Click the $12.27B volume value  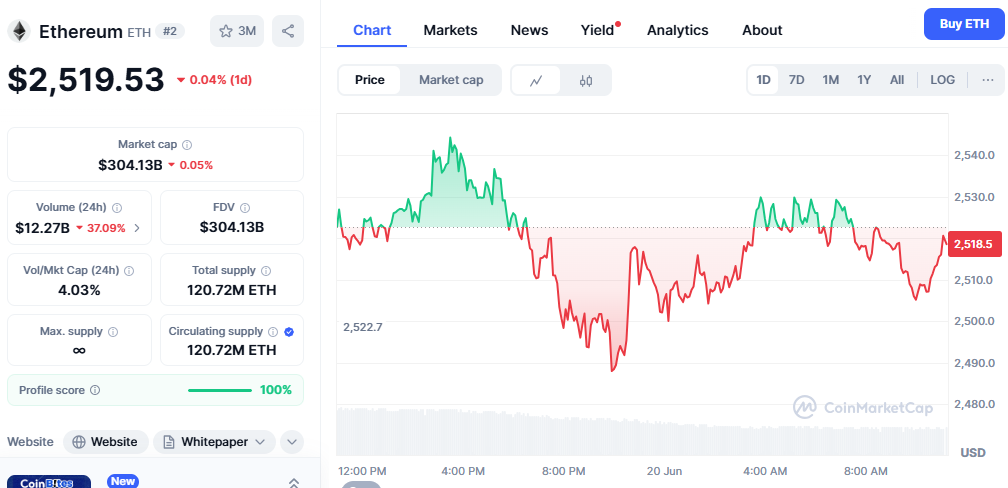[42, 228]
